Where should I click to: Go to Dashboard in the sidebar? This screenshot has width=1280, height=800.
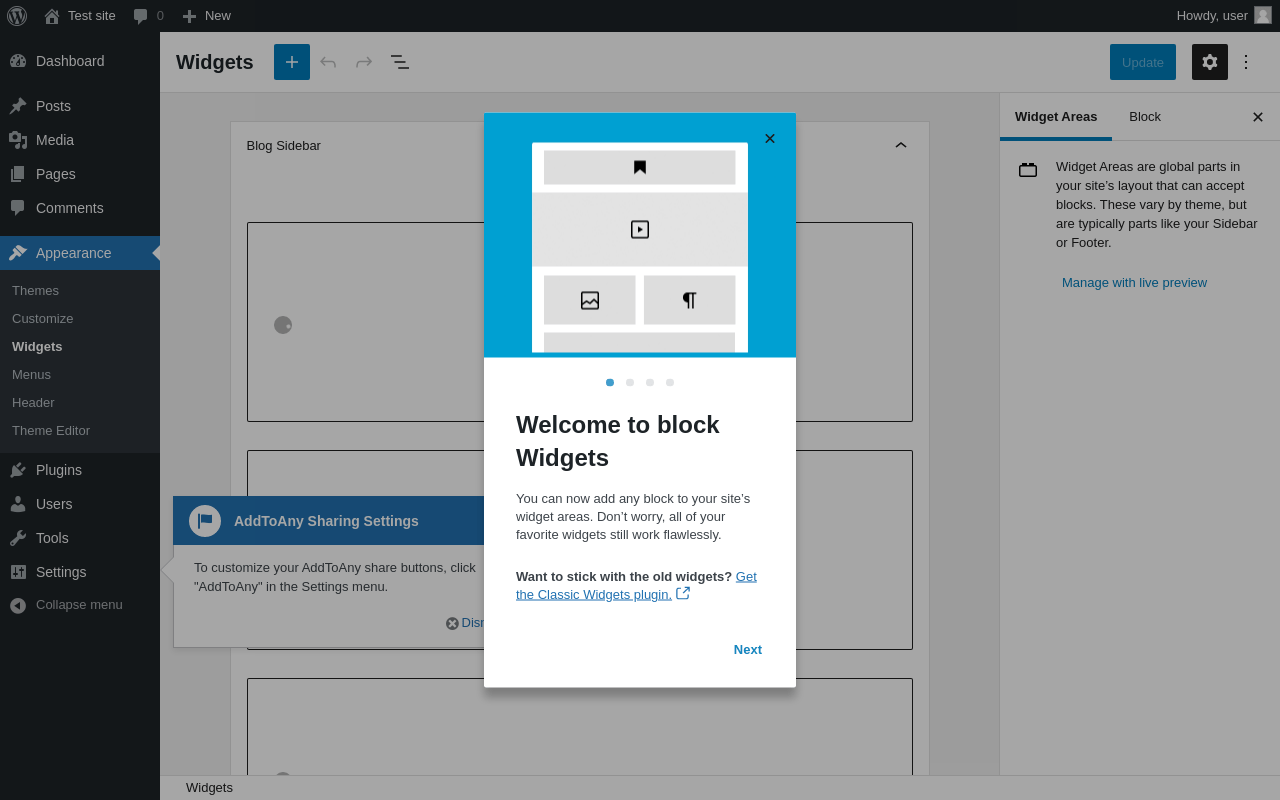pyautogui.click(x=80, y=61)
